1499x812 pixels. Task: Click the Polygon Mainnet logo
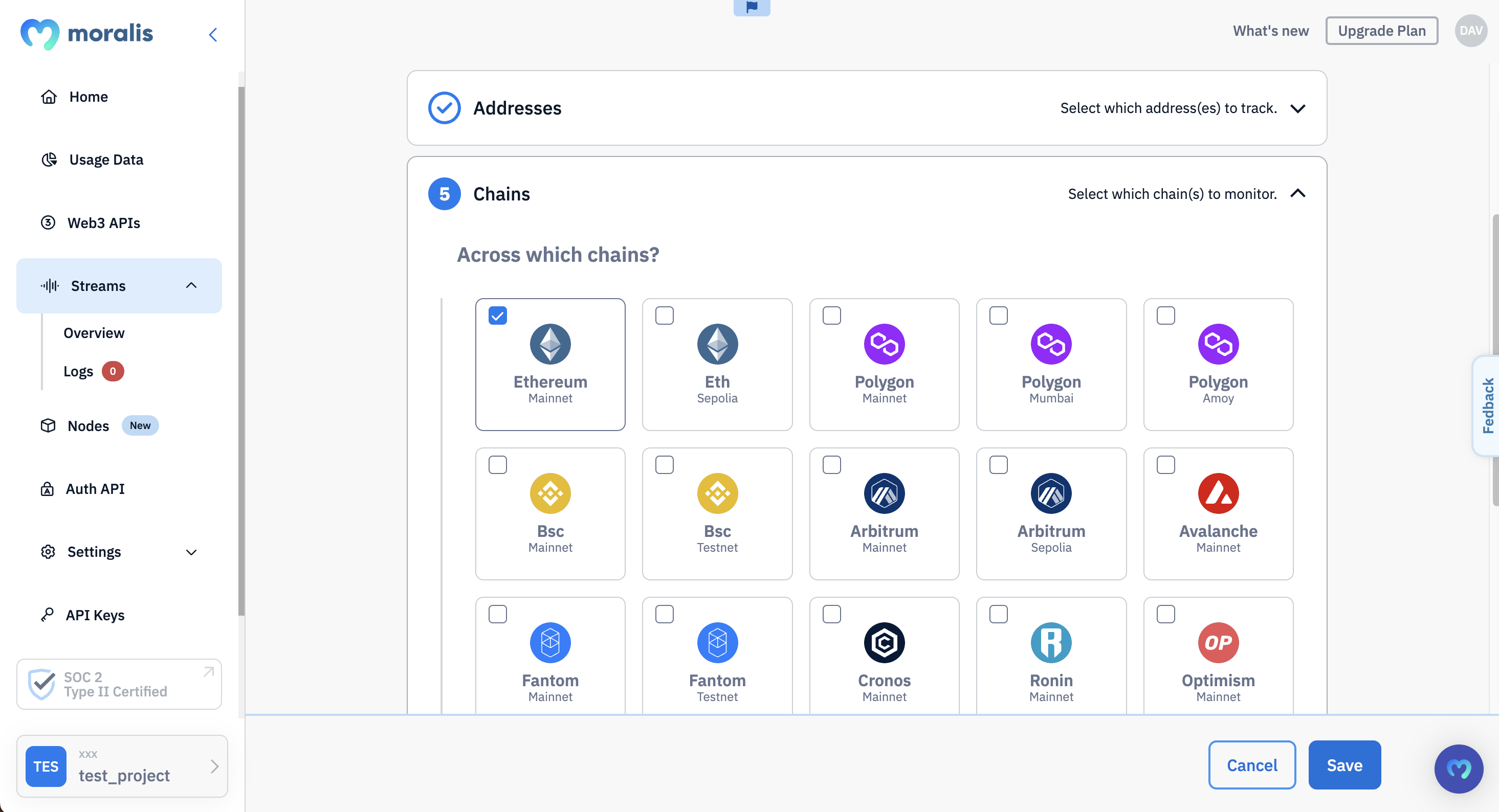[885, 344]
